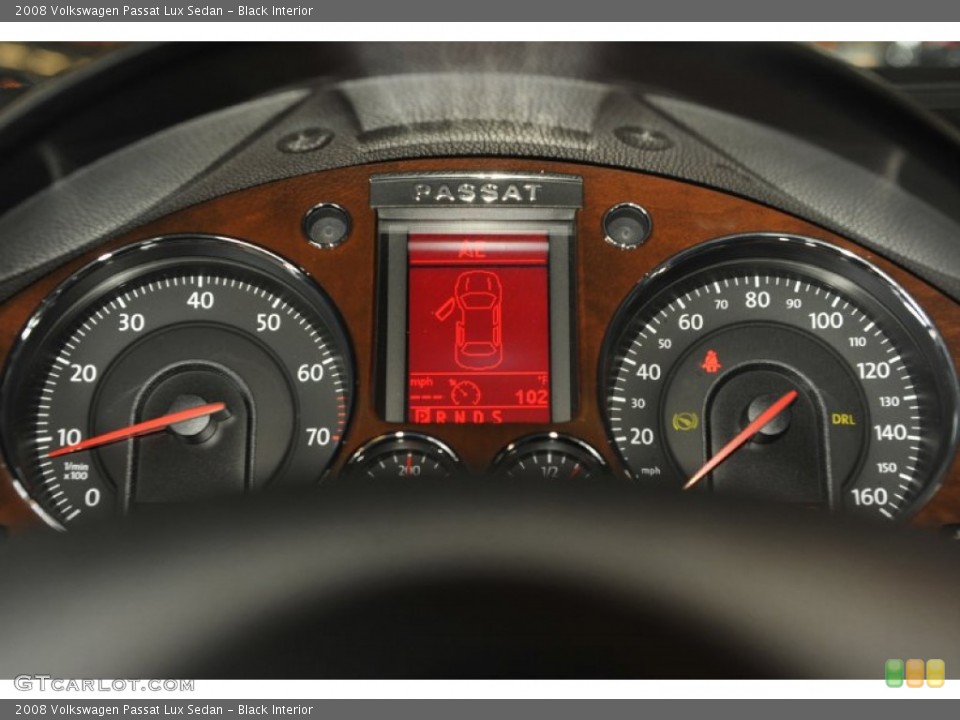The width and height of the screenshot is (960, 720).
Task: Click the small 90 on the speedometer
Action: 794,304
